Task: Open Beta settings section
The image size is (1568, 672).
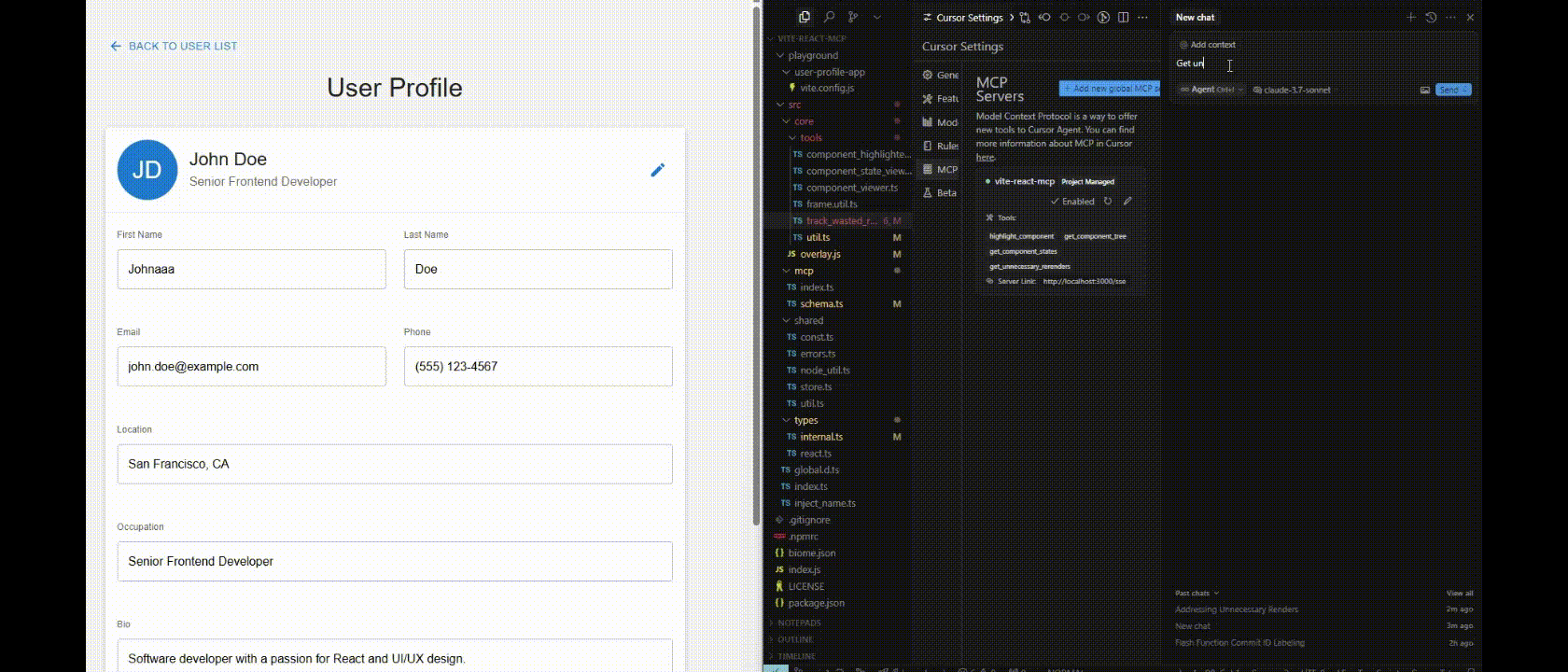Action: tap(940, 192)
